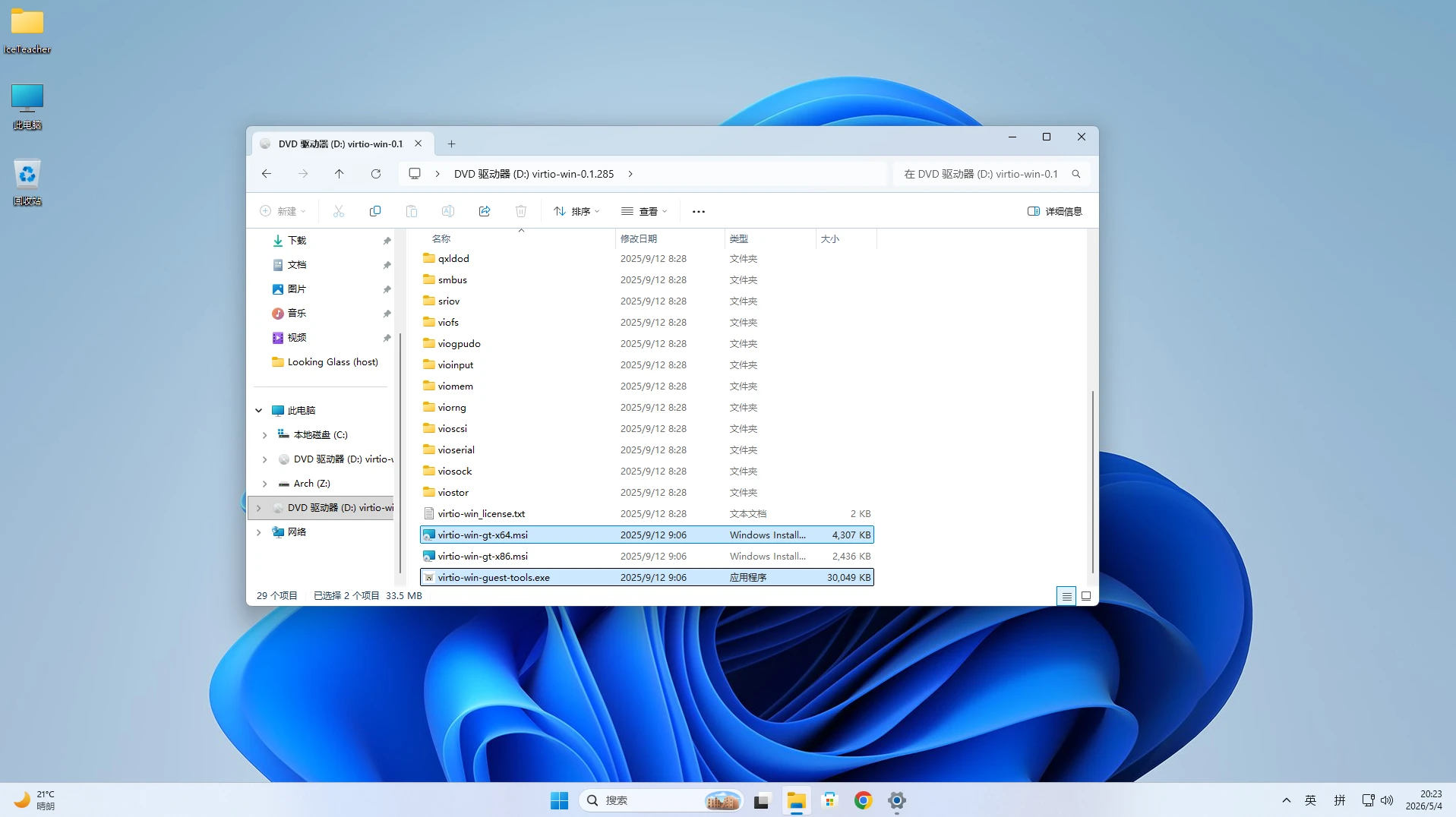This screenshot has height=817, width=1456.
Task: Go forward with the right arrow
Action: (x=303, y=174)
